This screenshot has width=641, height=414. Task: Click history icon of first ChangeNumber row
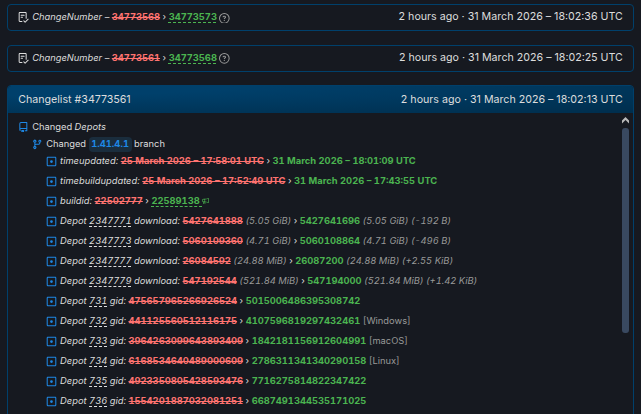[23, 17]
